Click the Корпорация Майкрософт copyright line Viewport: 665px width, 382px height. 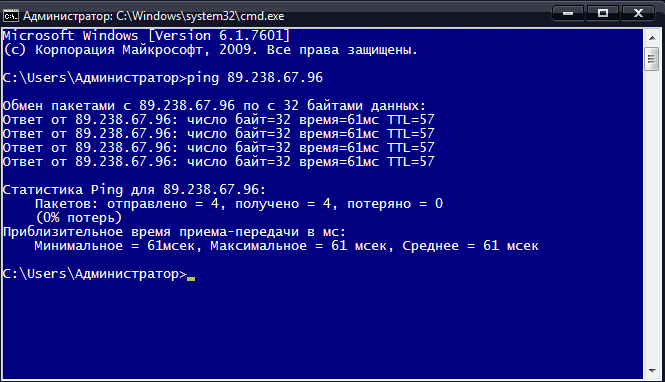pos(210,50)
